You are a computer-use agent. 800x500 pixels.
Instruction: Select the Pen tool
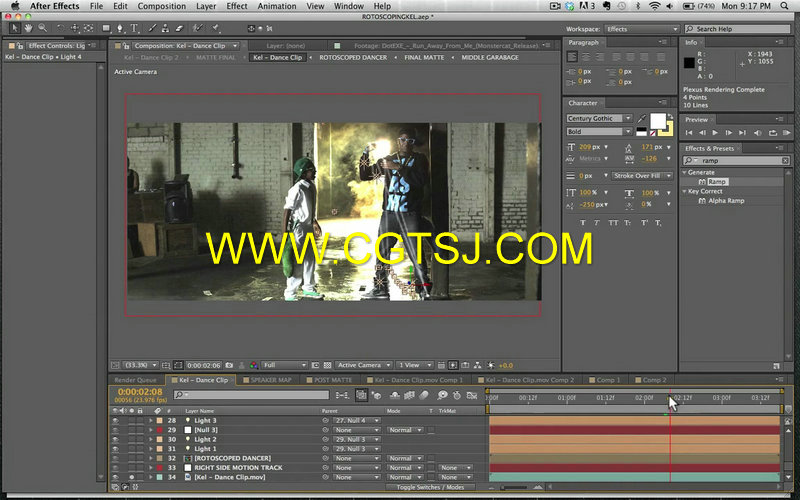(120, 28)
